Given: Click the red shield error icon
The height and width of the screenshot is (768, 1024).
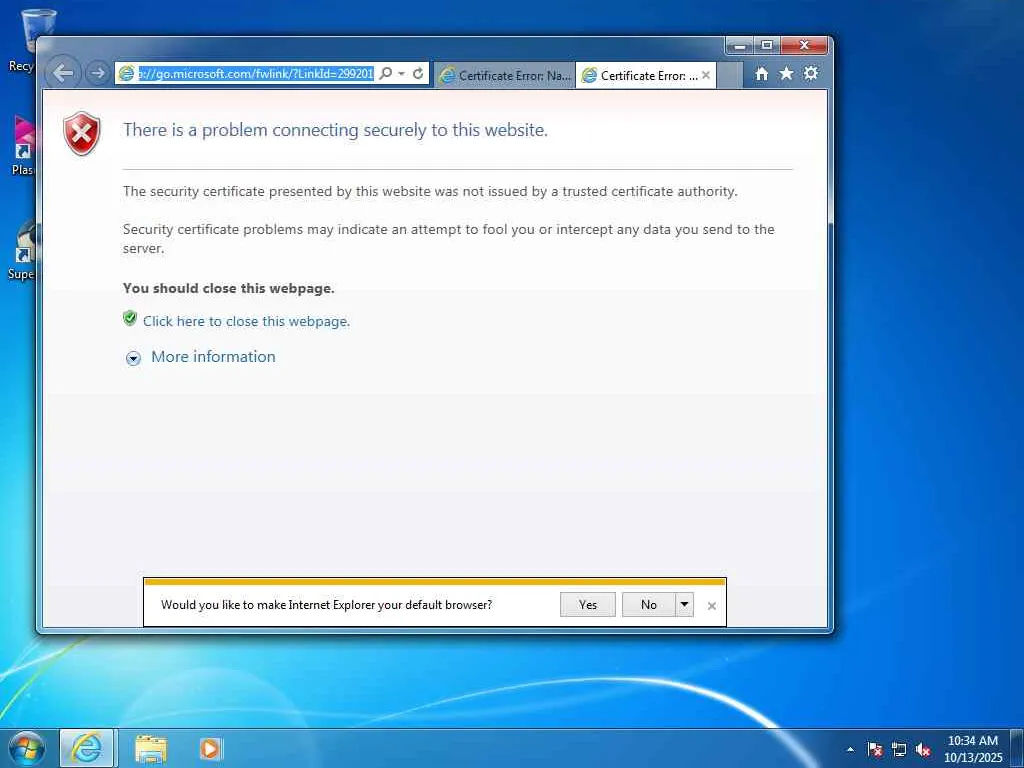Looking at the screenshot, I should (x=82, y=134).
